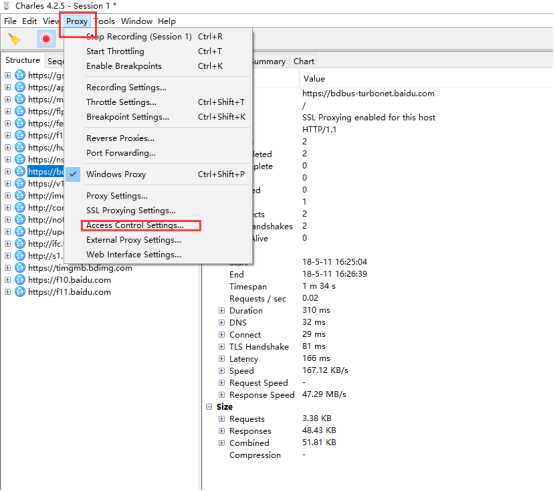Open the File menu
The width and height of the screenshot is (554, 491).
10,21
